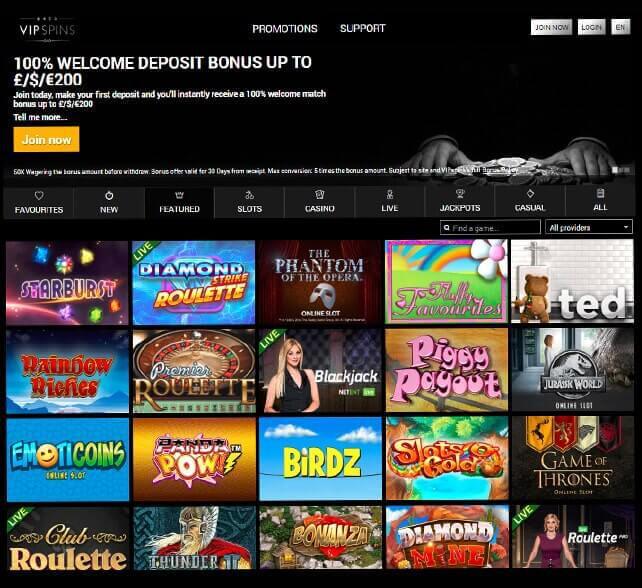This screenshot has width=642, height=588.
Task: Click the orange Join now banner button
Action: pos(46,140)
